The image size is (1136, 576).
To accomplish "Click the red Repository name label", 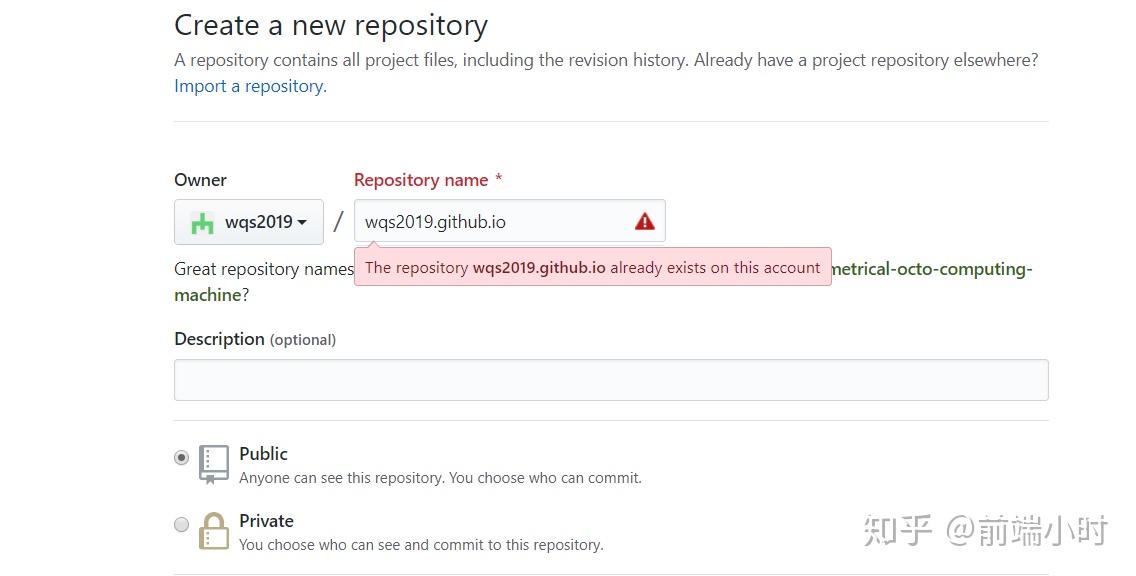I will coord(421,180).
